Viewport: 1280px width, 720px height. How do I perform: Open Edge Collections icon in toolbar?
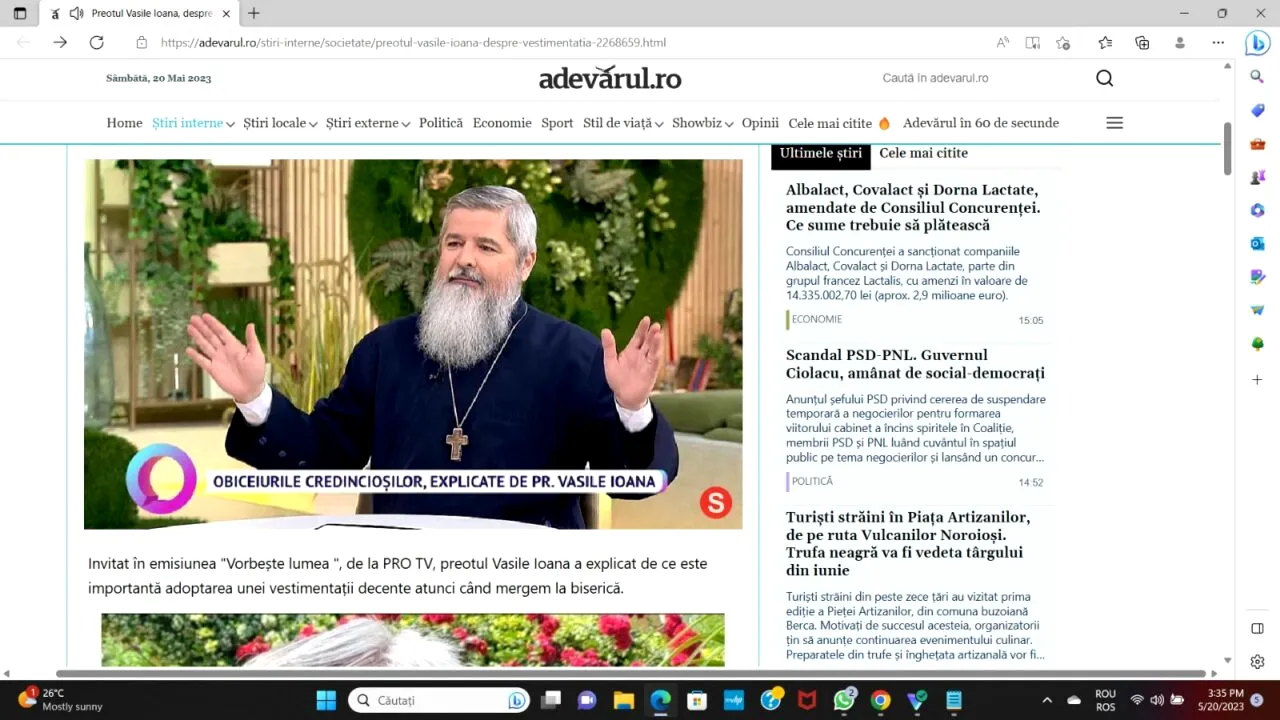pyautogui.click(x=1142, y=42)
